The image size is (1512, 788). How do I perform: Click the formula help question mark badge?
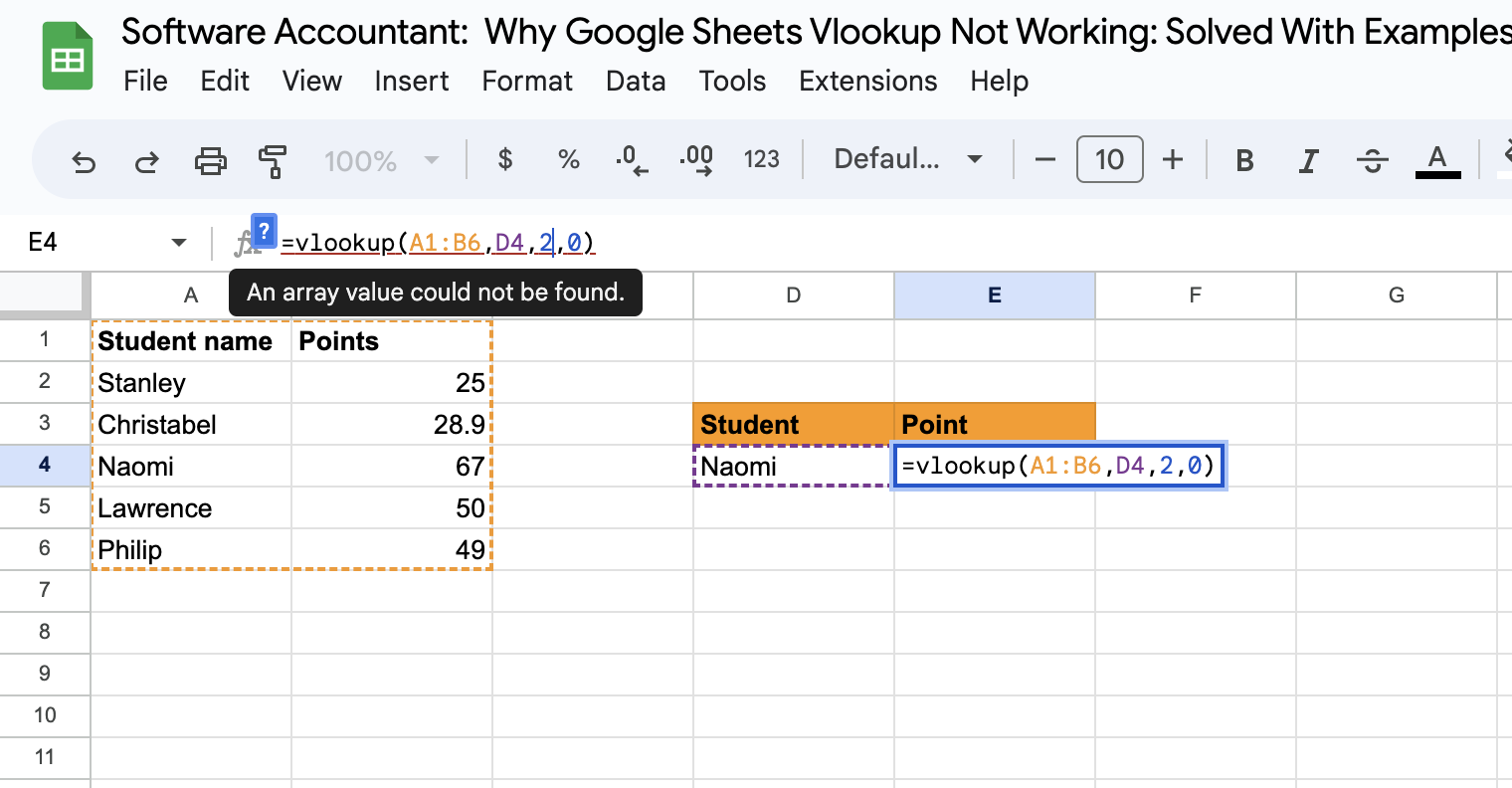pos(264,231)
